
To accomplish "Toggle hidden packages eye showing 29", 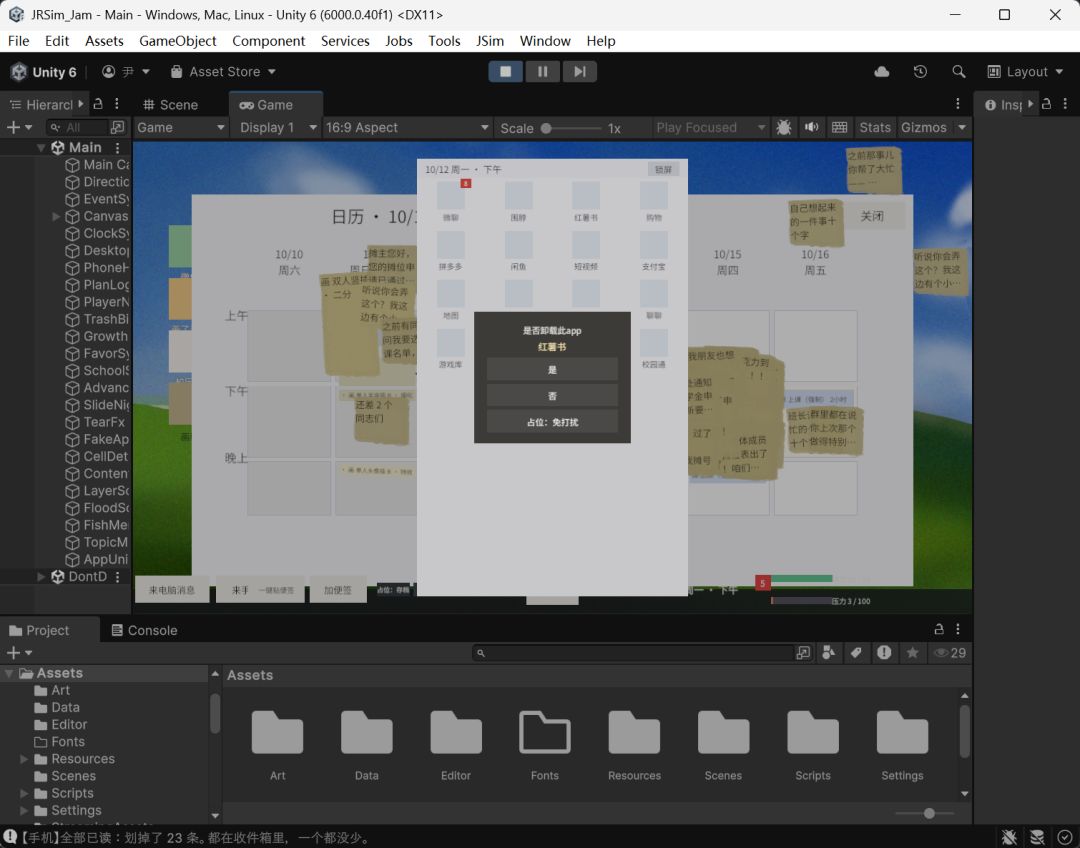I will tap(950, 652).
